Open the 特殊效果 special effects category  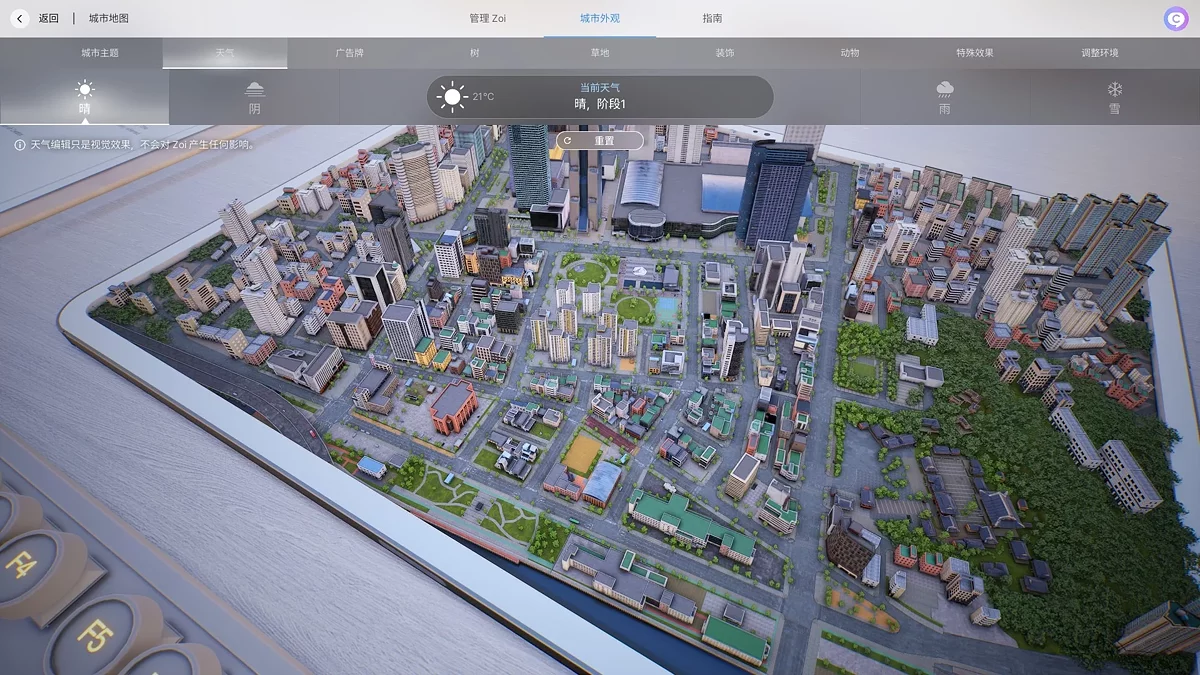click(975, 53)
